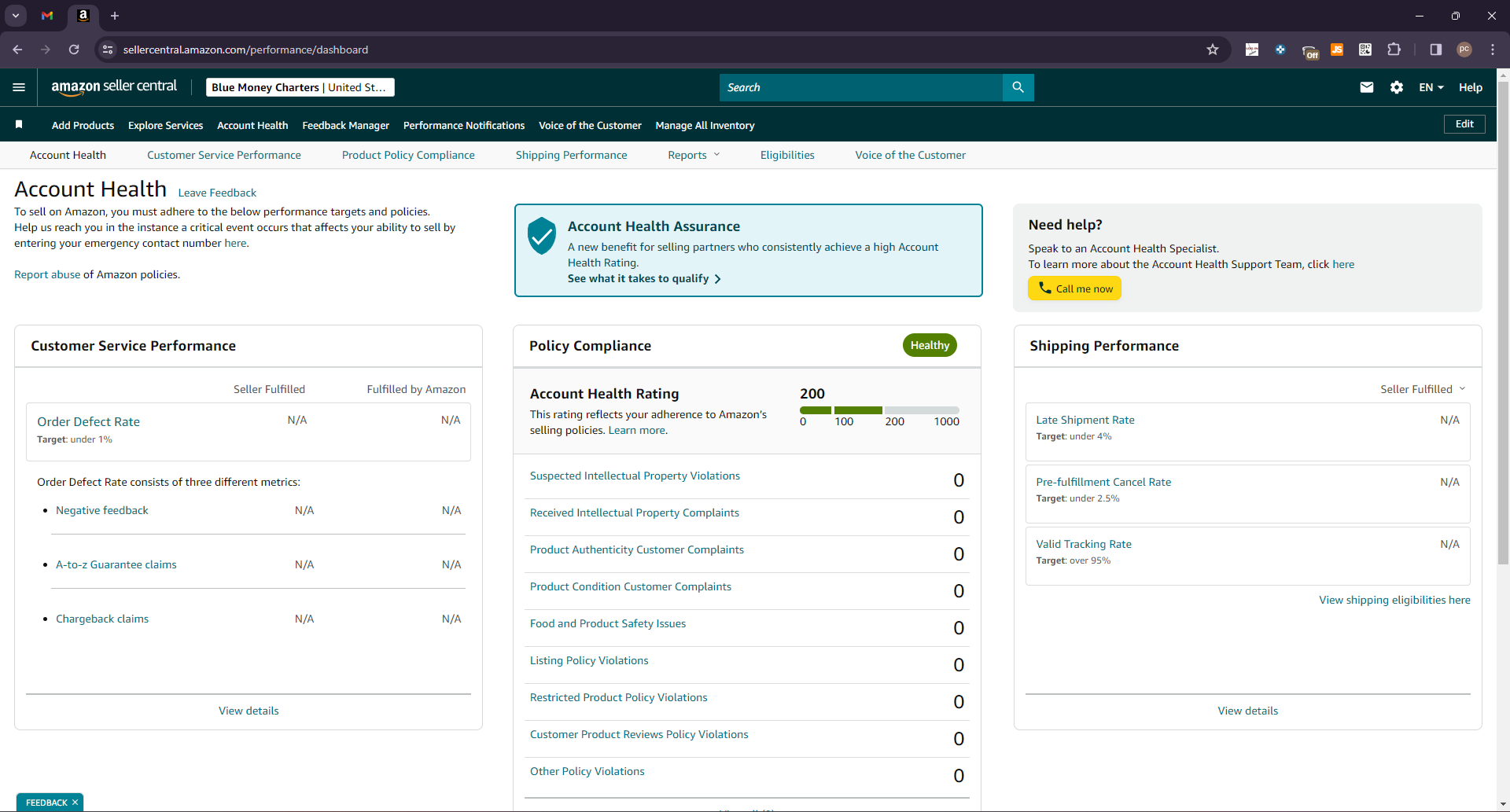The width and height of the screenshot is (1510, 812).
Task: Click the Edit button in the menu bar
Action: coord(1464,124)
